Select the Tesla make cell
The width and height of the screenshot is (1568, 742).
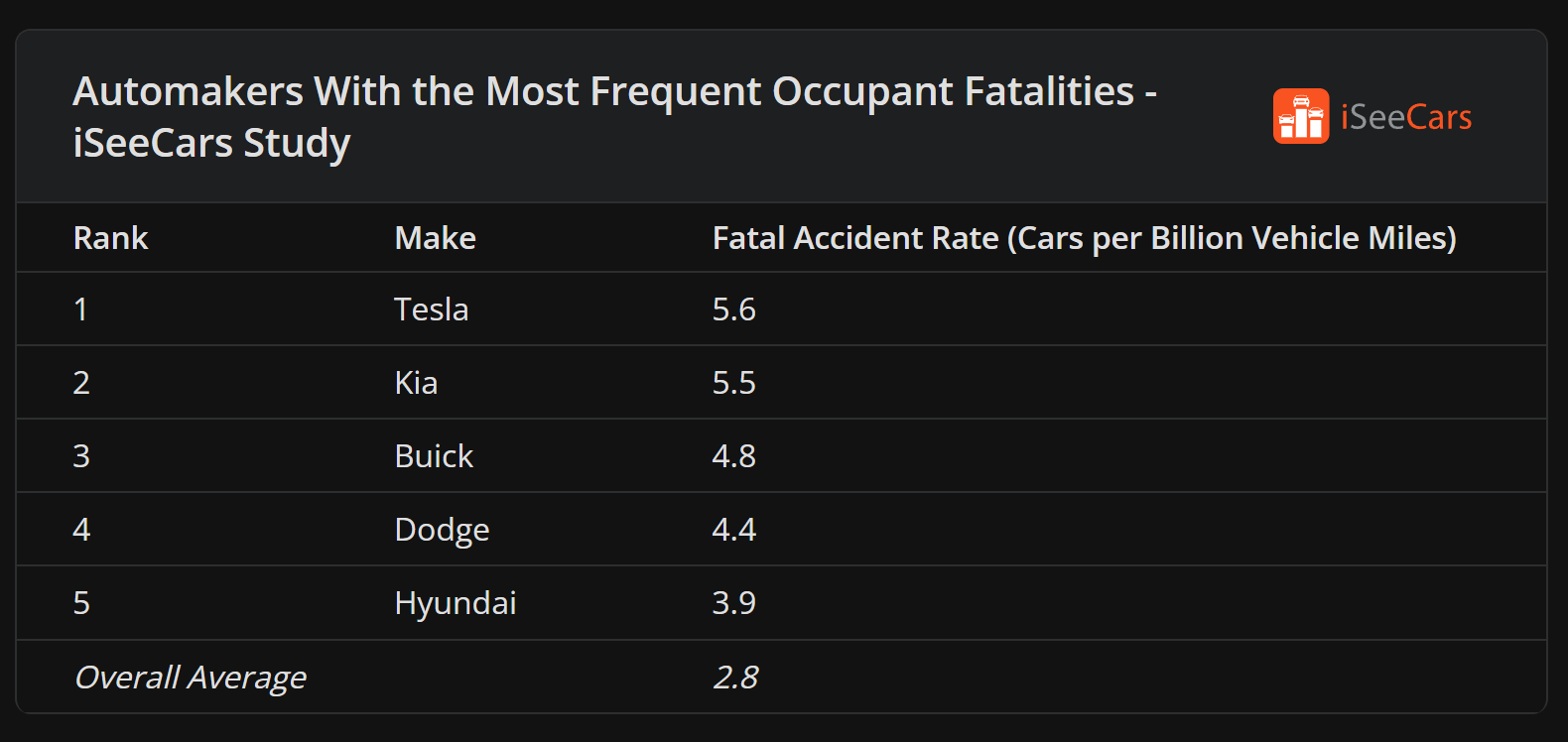click(x=431, y=309)
